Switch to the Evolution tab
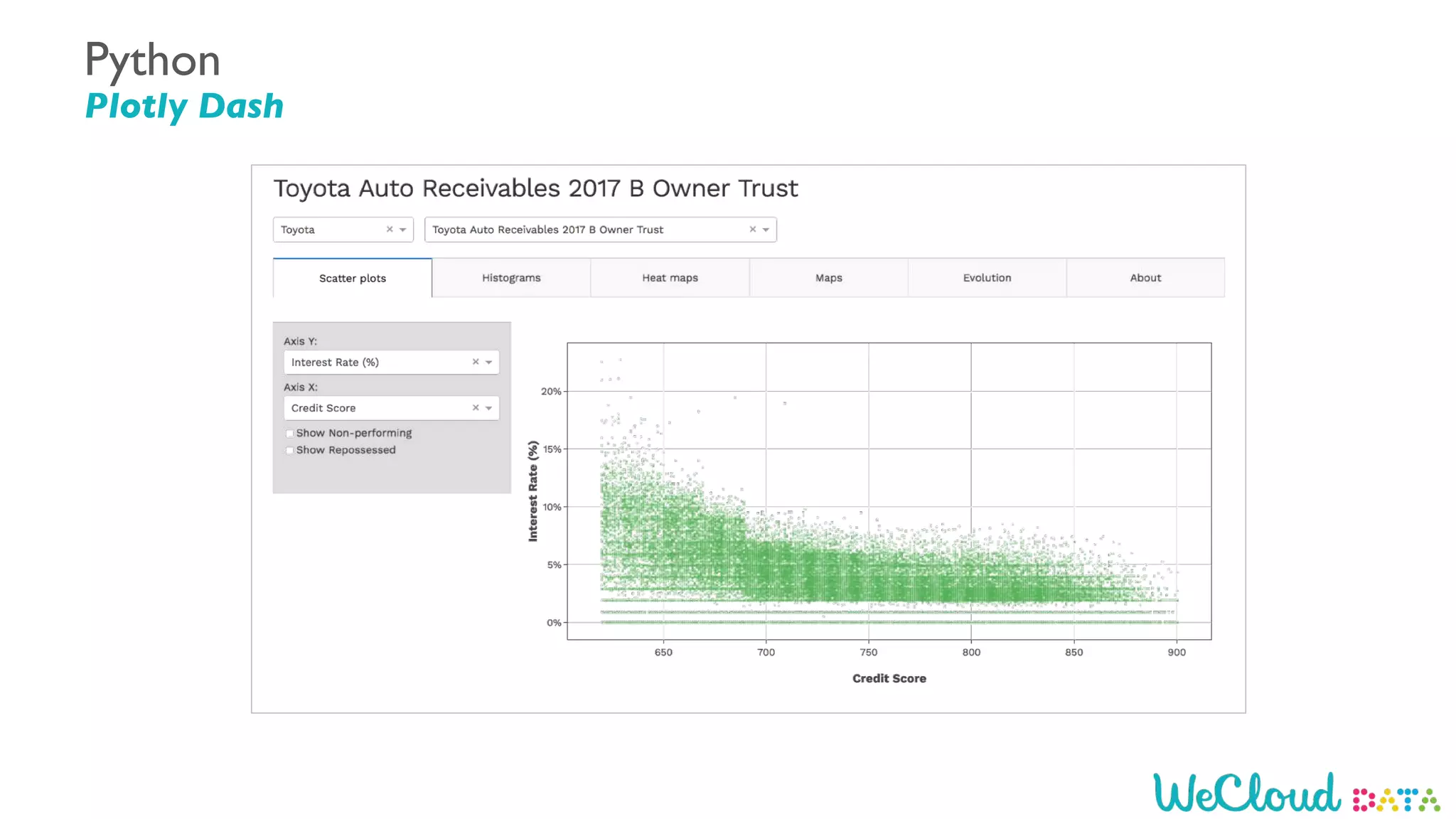This screenshot has height=819, width=1456. coord(987,278)
